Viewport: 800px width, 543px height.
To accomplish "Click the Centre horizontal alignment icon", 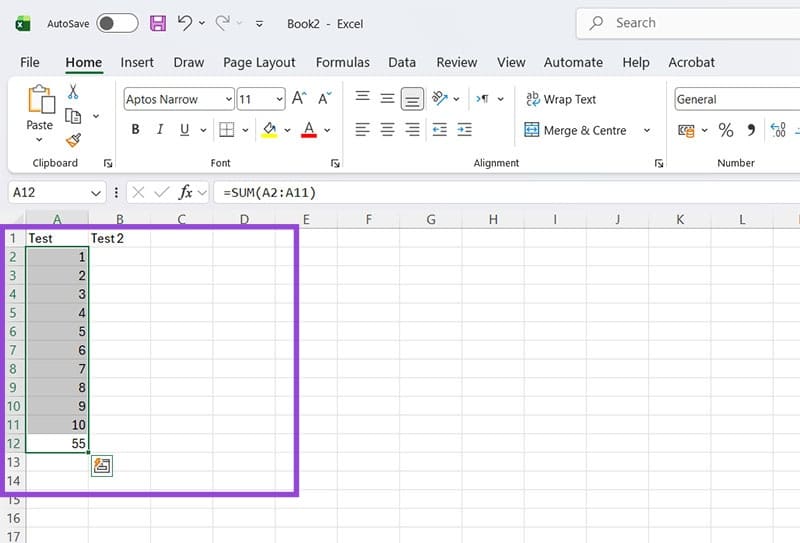I will click(x=387, y=130).
